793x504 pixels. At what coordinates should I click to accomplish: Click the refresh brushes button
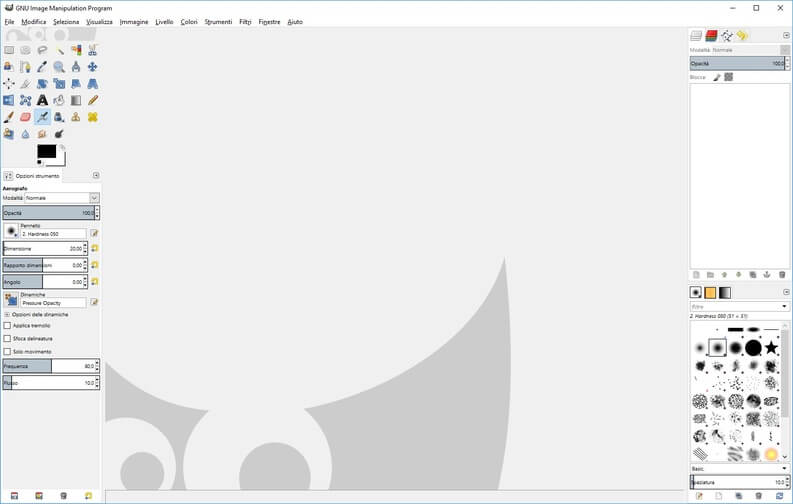779,496
